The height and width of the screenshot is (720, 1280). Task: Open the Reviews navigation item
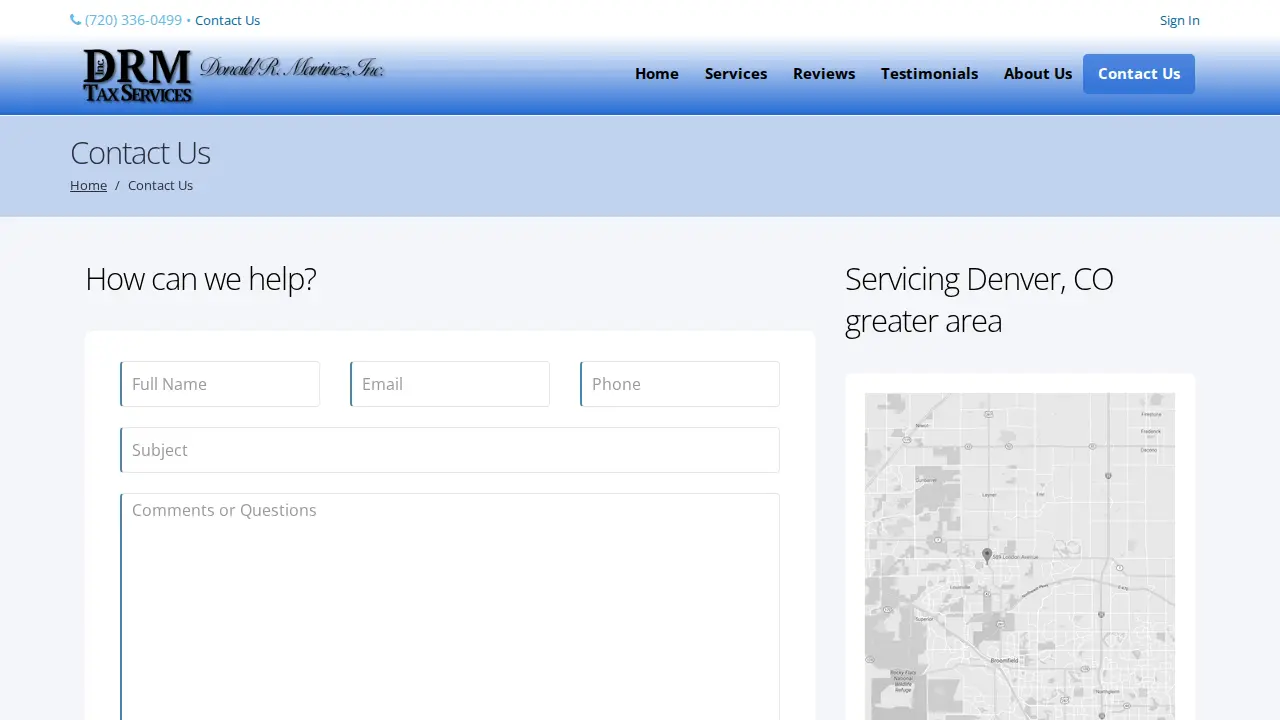tap(824, 74)
